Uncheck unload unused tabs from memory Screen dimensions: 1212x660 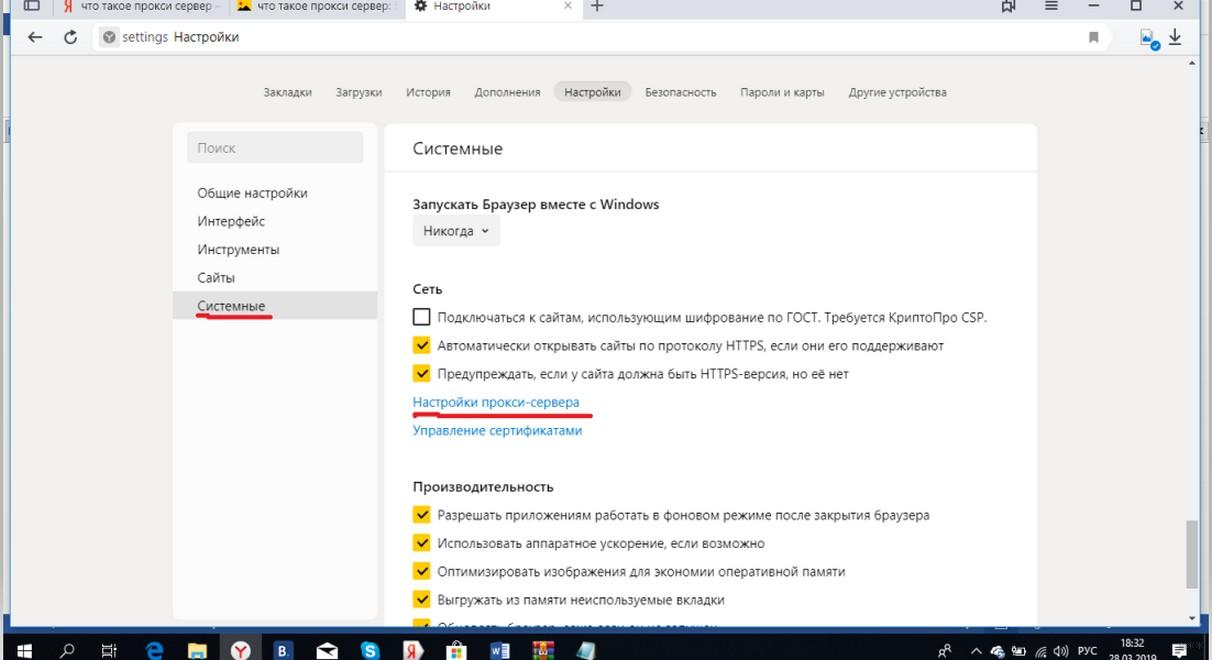pos(422,599)
